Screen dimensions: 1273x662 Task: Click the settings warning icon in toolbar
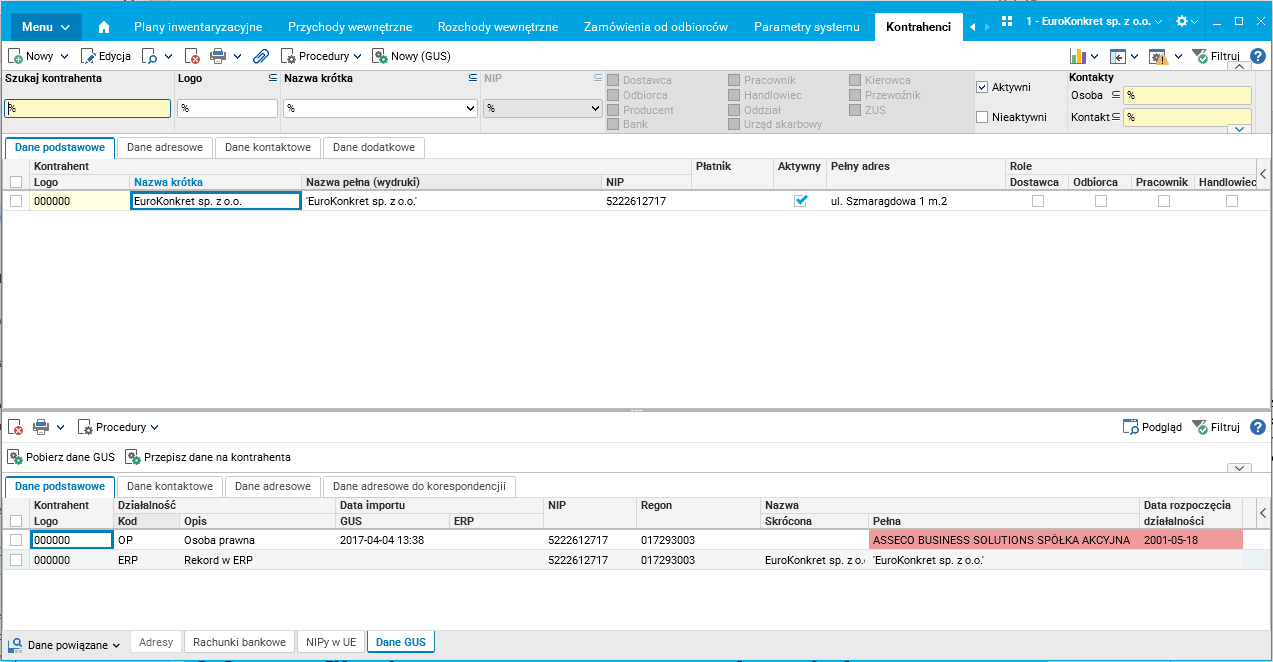click(x=1158, y=56)
